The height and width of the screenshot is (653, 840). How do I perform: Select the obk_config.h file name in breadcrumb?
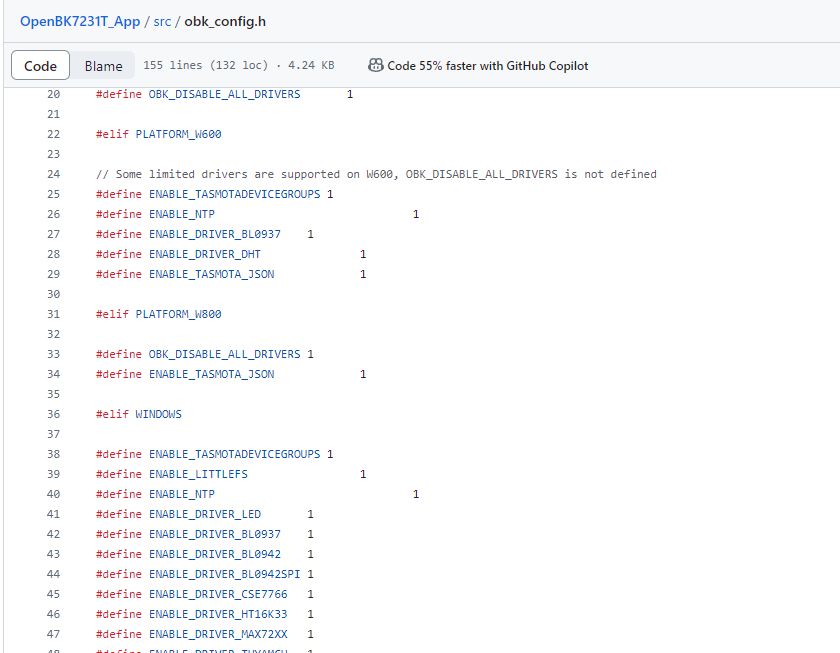point(225,21)
